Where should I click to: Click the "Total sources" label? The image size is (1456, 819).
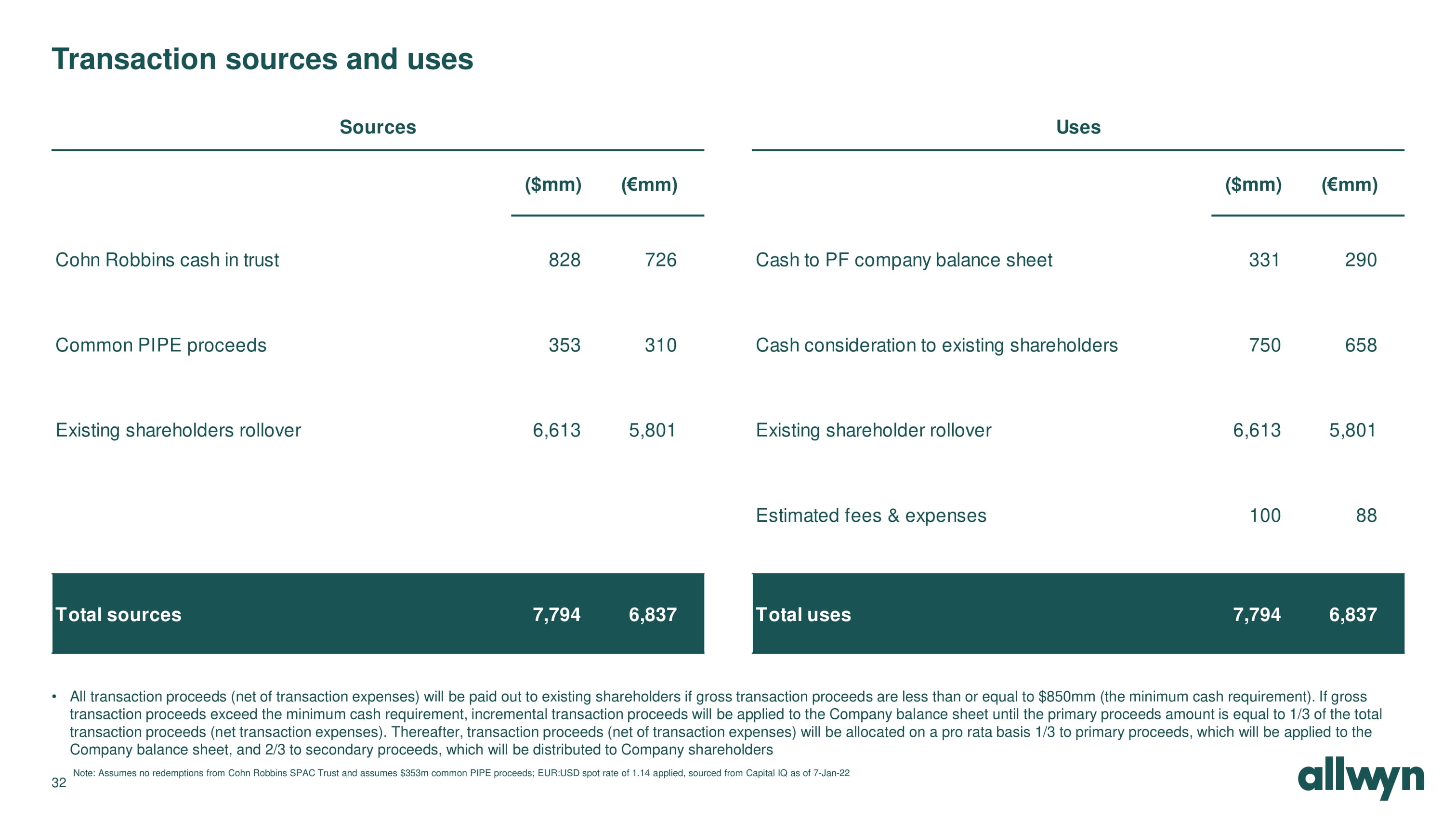click(x=118, y=614)
